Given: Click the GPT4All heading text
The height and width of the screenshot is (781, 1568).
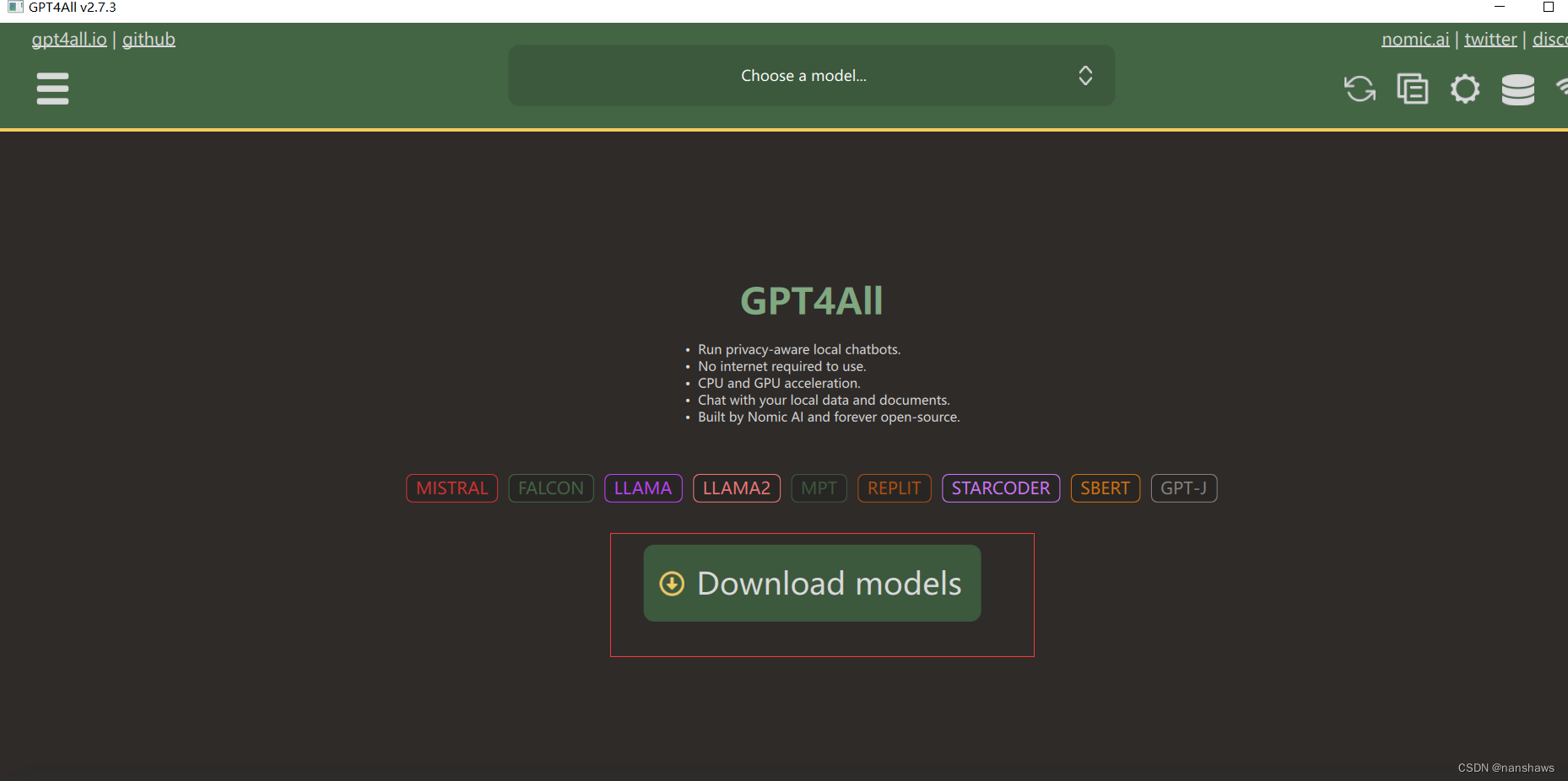Looking at the screenshot, I should point(812,301).
